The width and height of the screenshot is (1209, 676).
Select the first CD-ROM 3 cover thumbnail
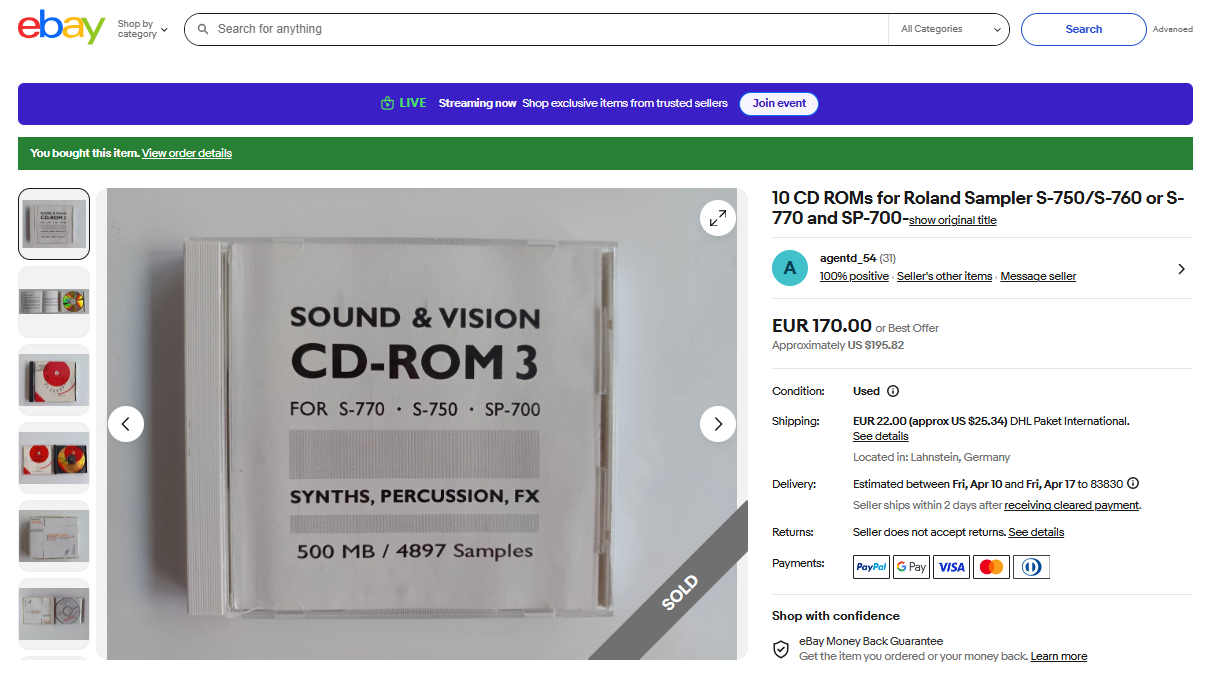54,224
